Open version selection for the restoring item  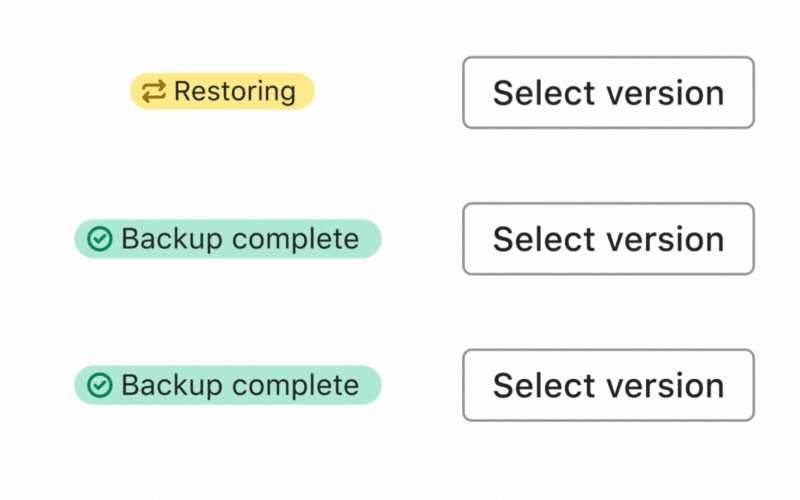click(x=608, y=92)
